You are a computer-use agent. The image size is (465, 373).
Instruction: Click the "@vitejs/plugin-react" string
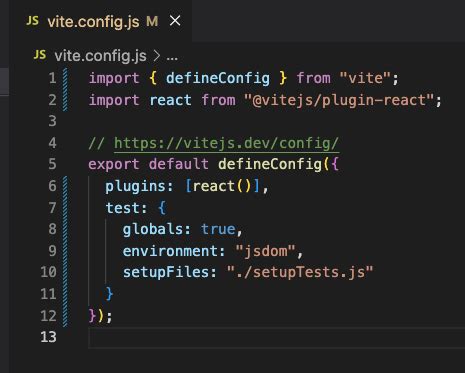click(339, 100)
